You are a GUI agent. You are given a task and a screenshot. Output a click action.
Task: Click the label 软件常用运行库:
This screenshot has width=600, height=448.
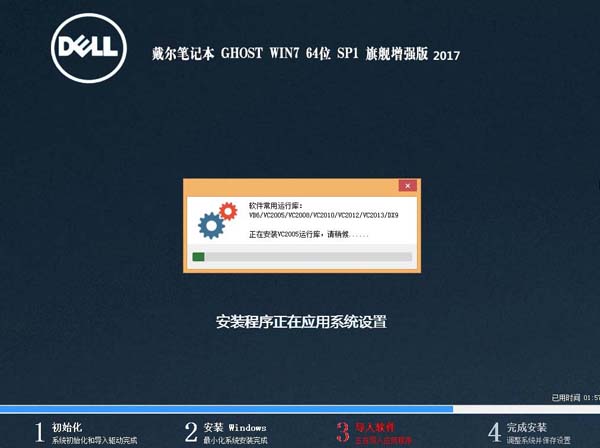(276, 206)
